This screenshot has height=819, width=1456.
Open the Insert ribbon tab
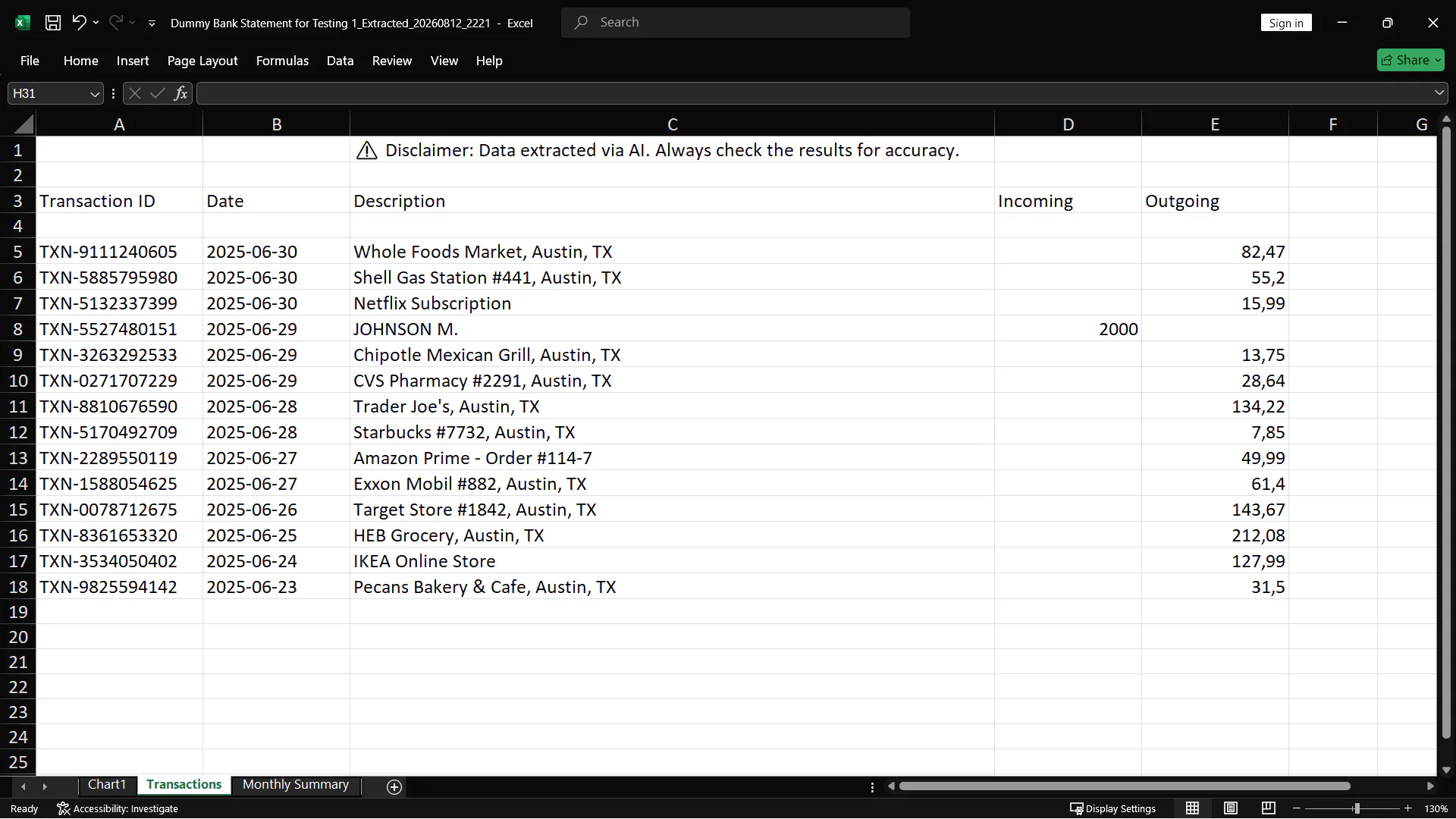[x=133, y=61]
